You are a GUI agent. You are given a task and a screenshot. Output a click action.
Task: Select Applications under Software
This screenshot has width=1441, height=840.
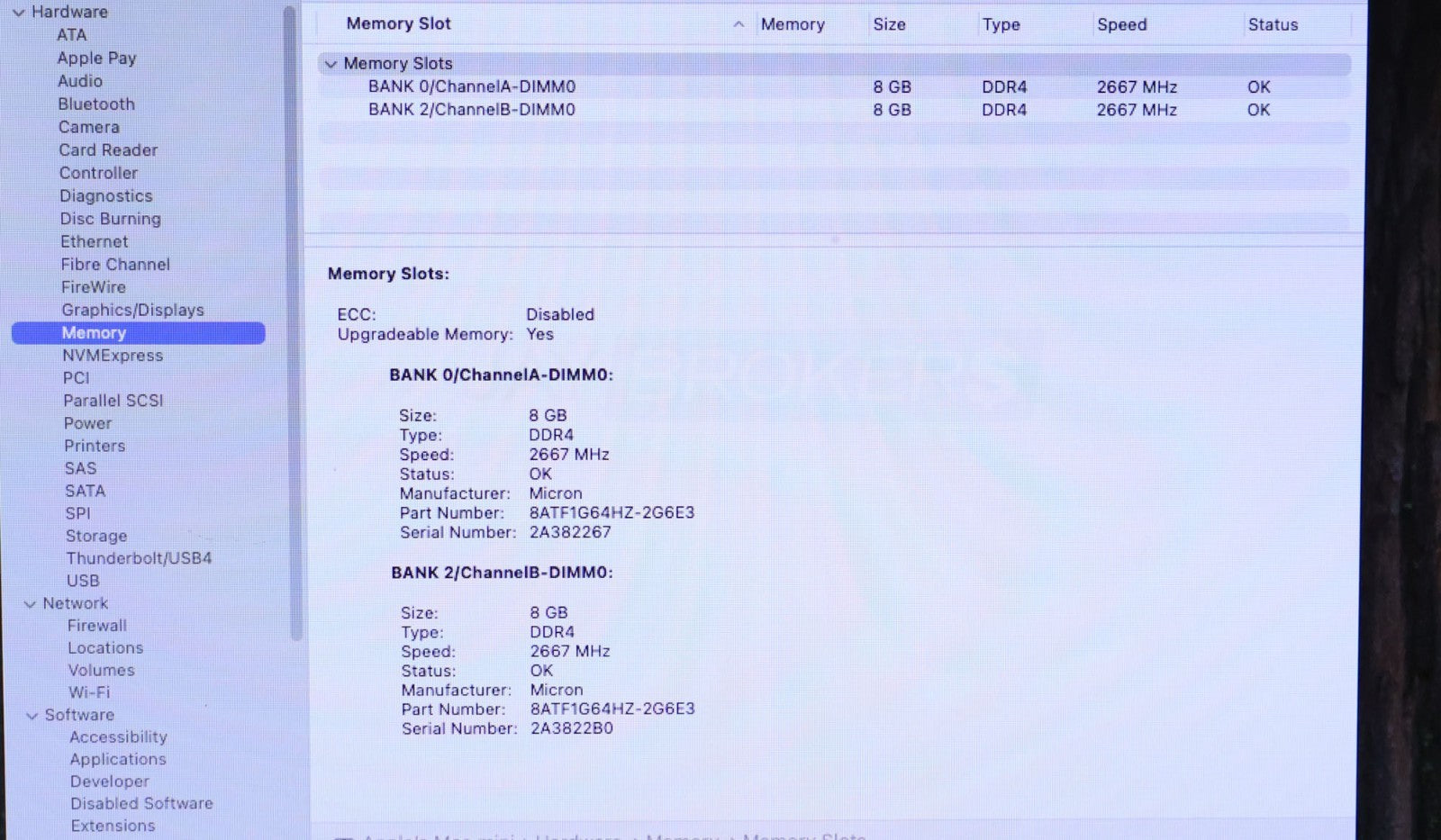coord(118,759)
